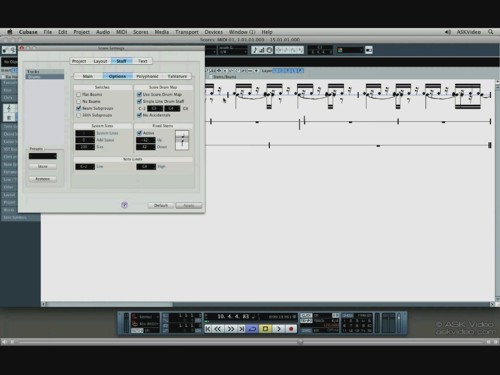Click the fast forward transport button

pos(231,329)
